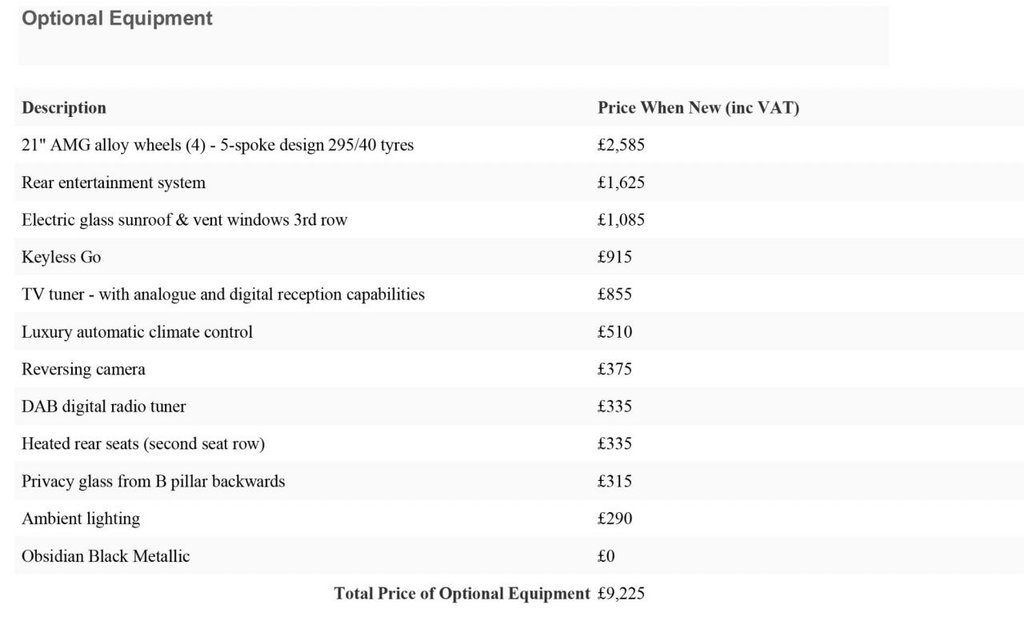
Task: Click DAB digital radio tuner text
Action: point(104,407)
